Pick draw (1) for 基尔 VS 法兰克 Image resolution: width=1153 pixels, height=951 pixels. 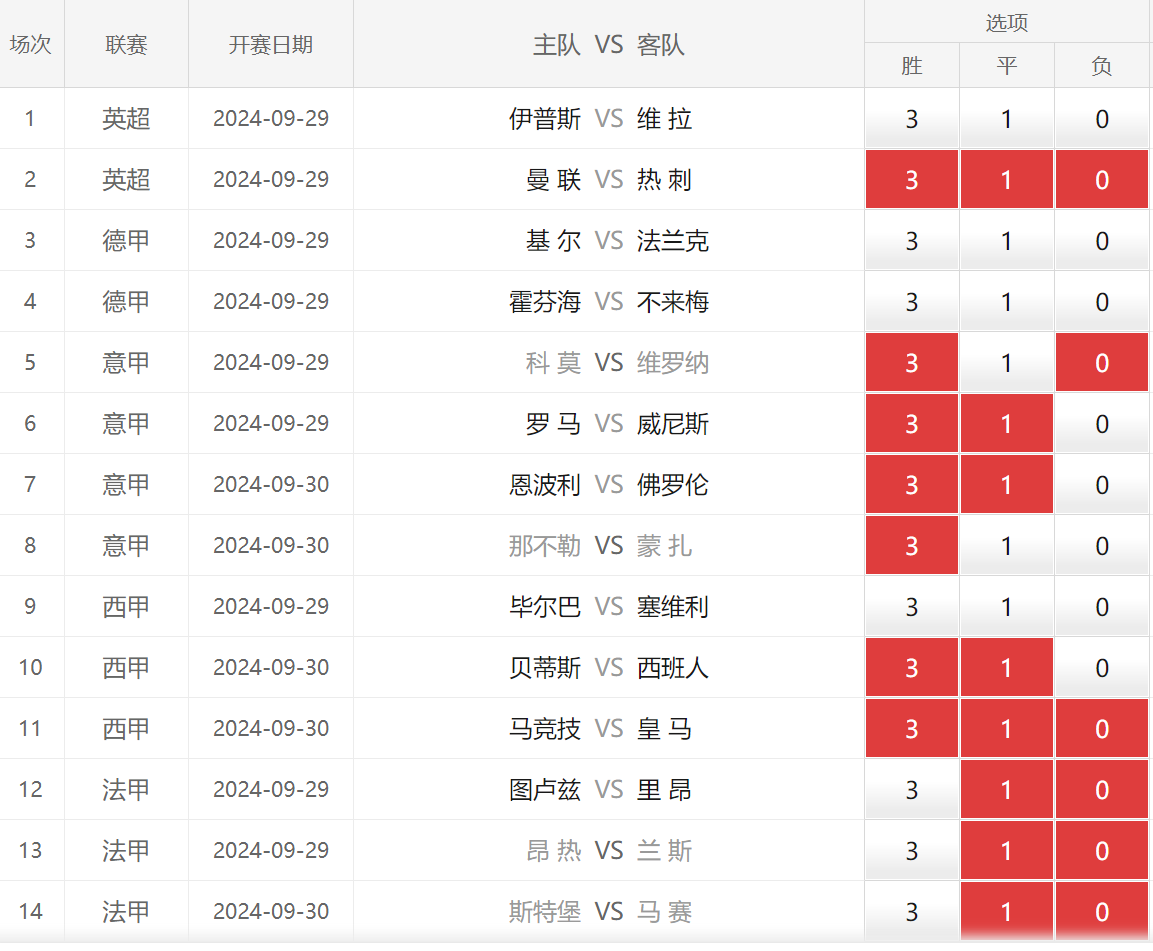[x=1007, y=241]
